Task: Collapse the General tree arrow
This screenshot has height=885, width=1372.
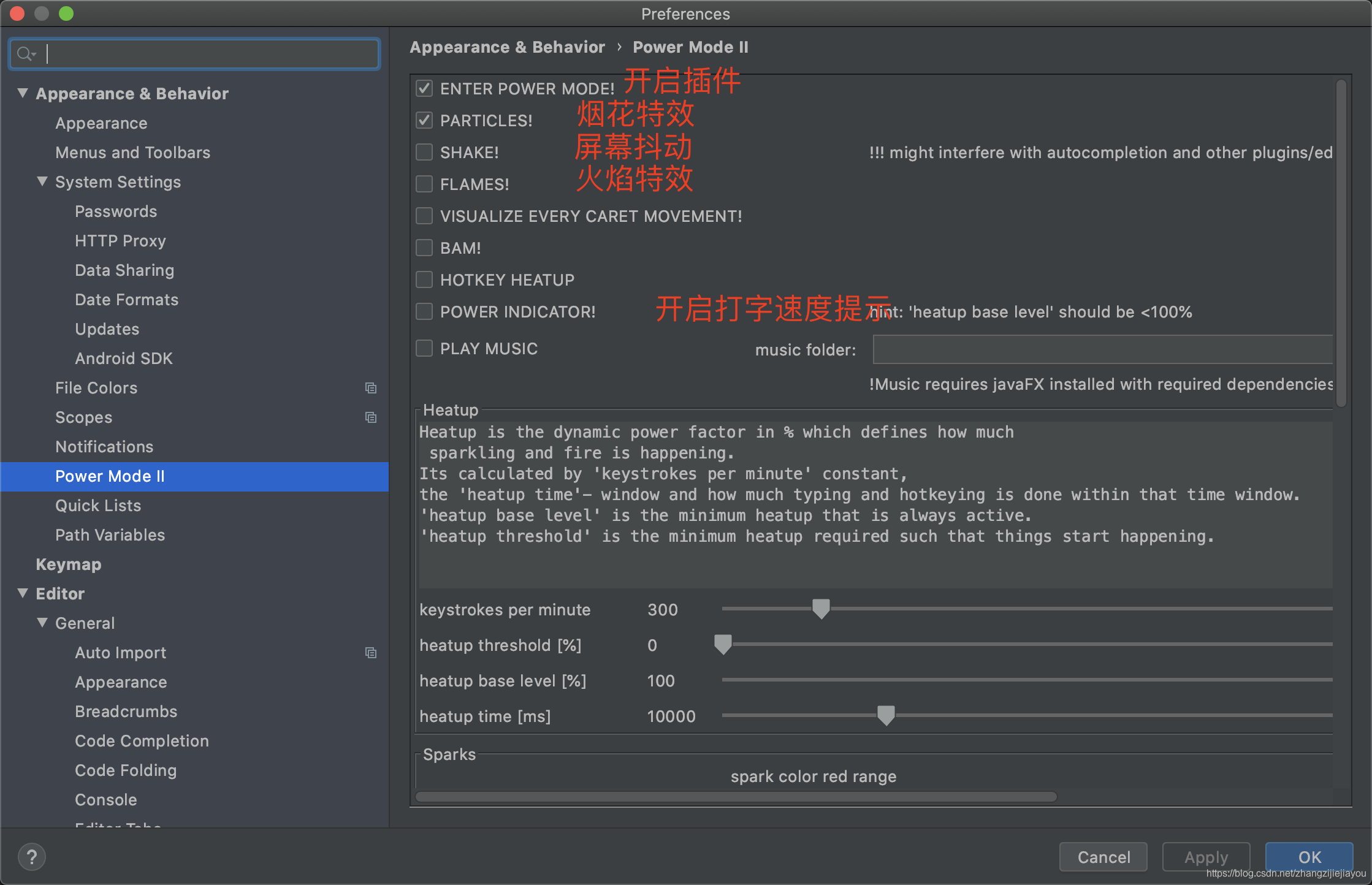Action: click(x=42, y=623)
